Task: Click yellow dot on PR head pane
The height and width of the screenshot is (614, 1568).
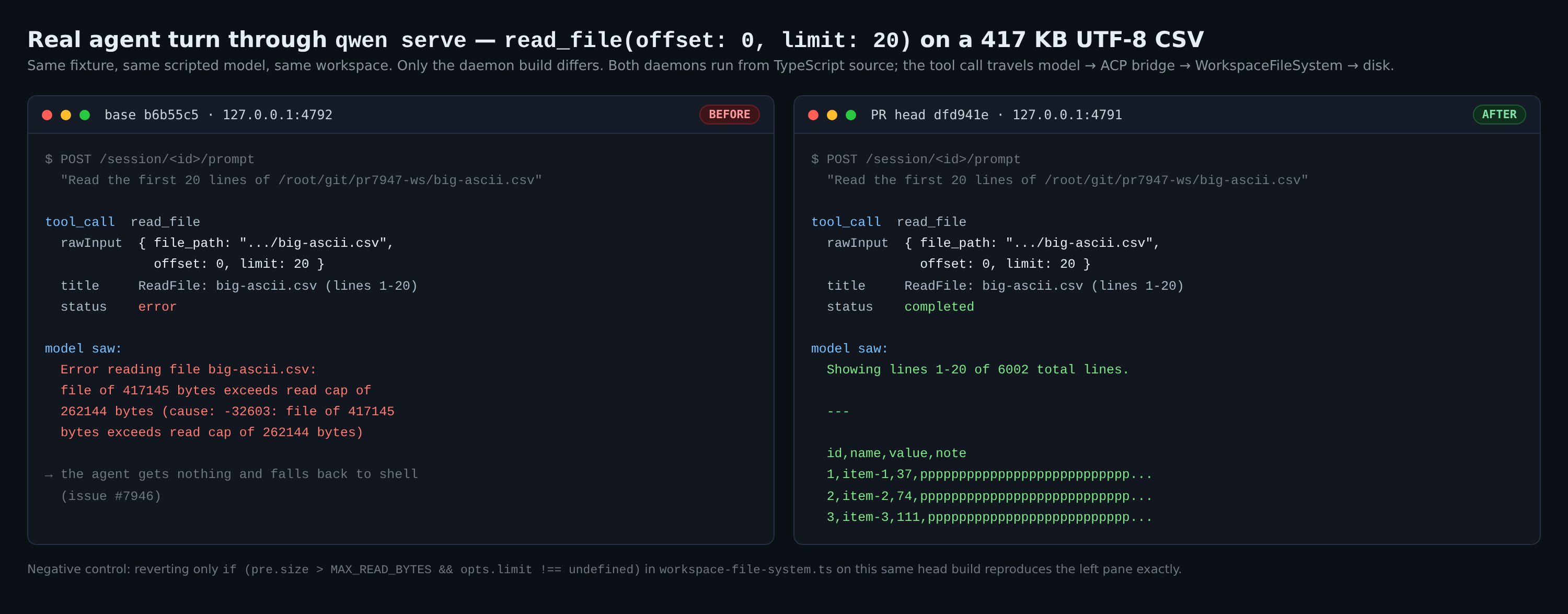Action: point(832,115)
